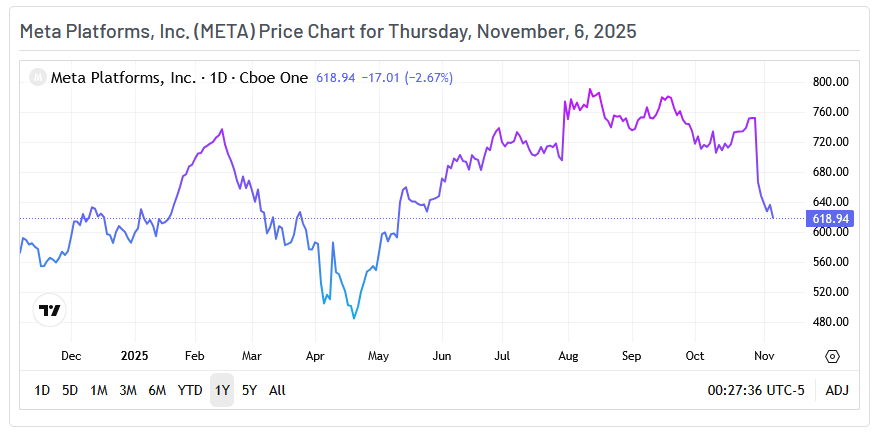Click the 618.94 current price label
Viewport: 875px width, 433px height.
832,218
